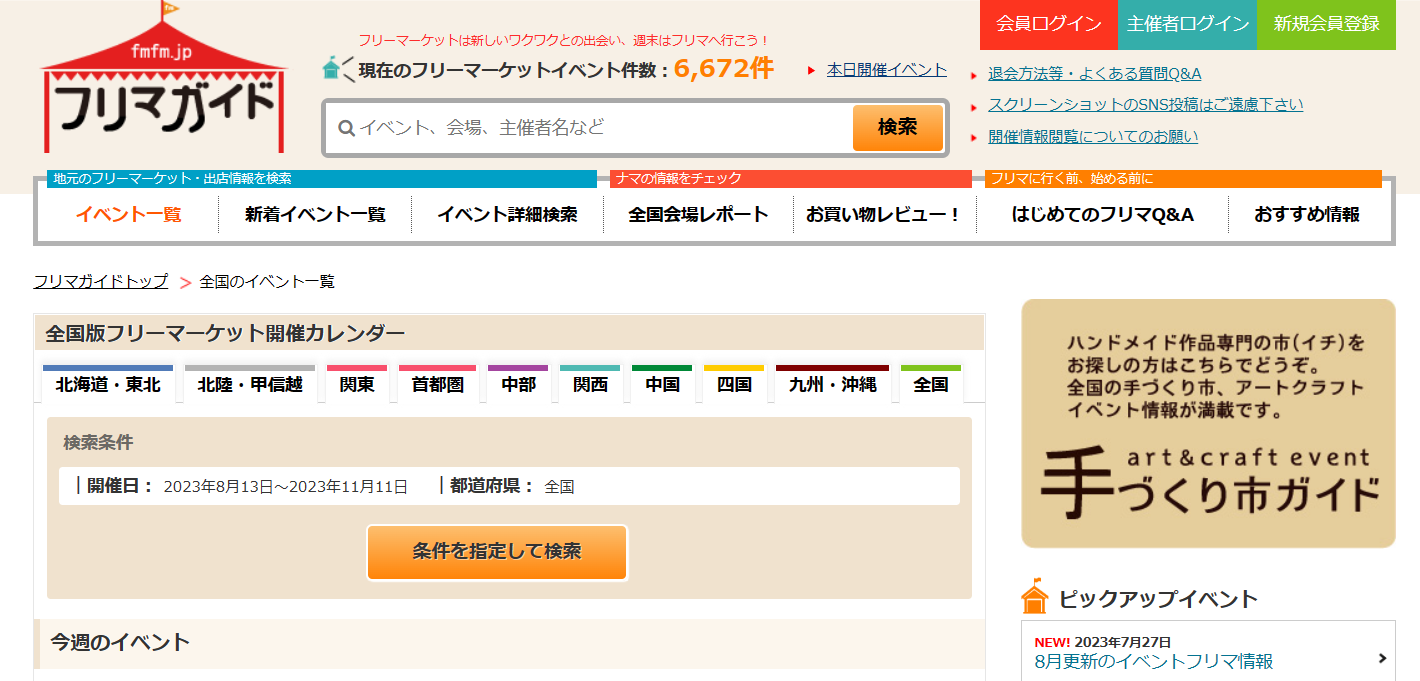Open はじめてのフリマQ&A navigation item

[1102, 214]
